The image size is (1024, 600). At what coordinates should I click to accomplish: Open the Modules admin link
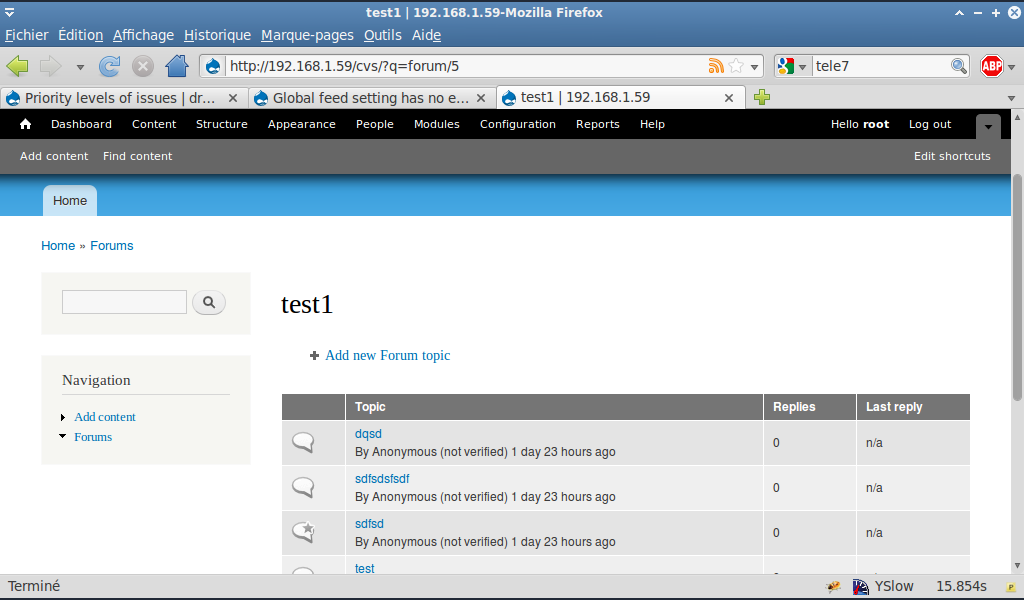(437, 124)
